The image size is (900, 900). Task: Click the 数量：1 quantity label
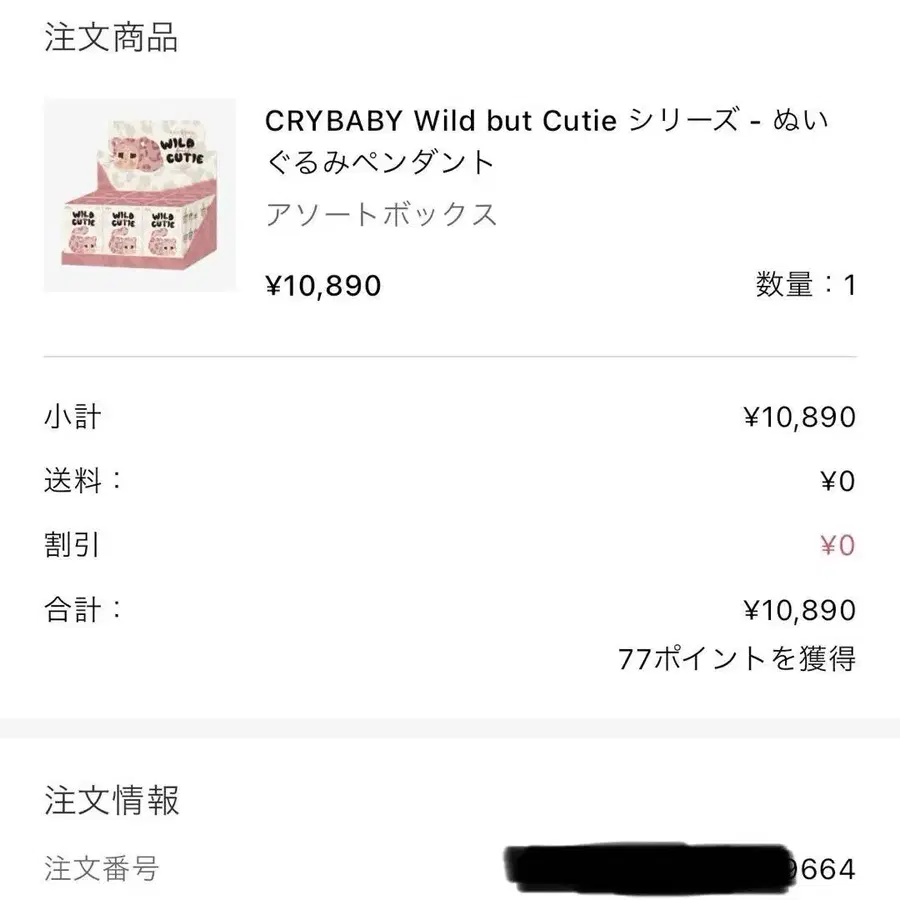(x=806, y=285)
